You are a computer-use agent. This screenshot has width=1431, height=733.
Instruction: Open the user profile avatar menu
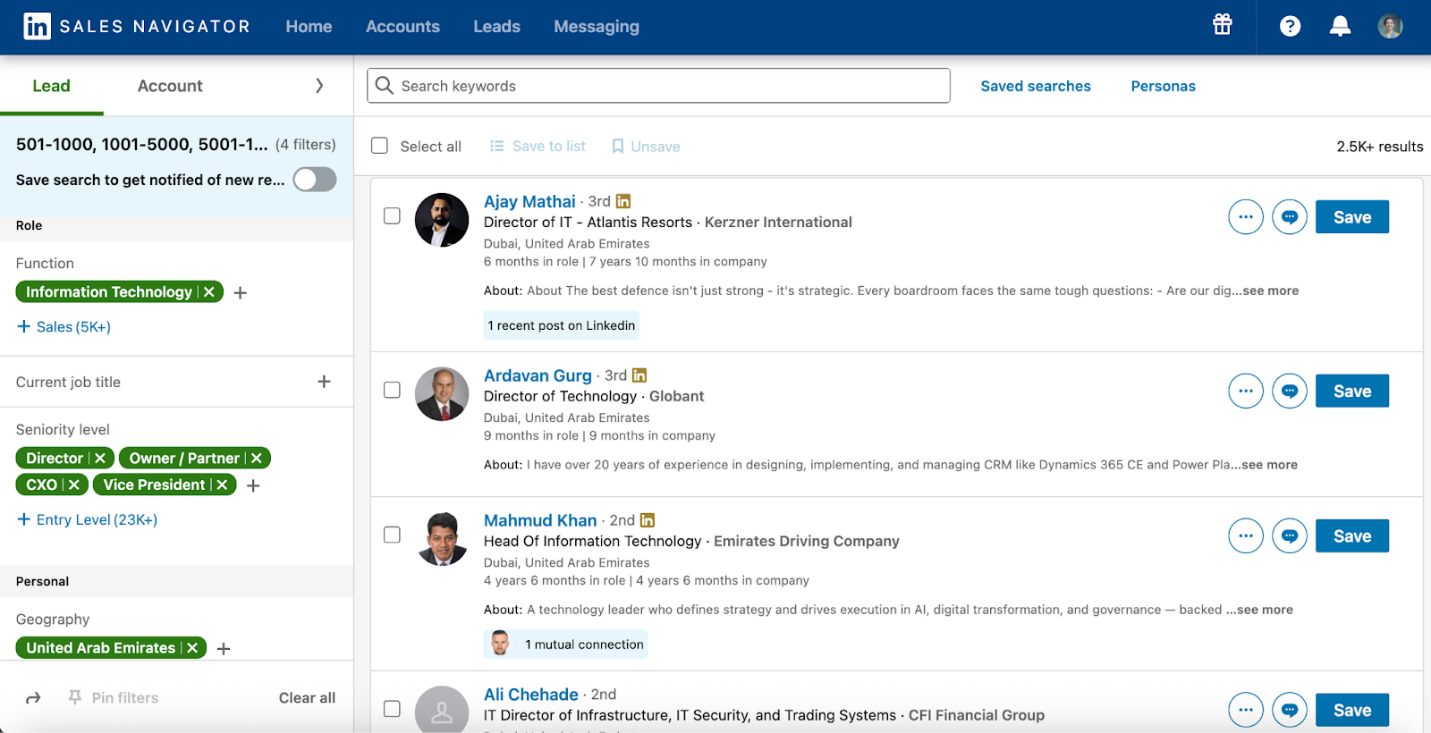pyautogui.click(x=1390, y=27)
